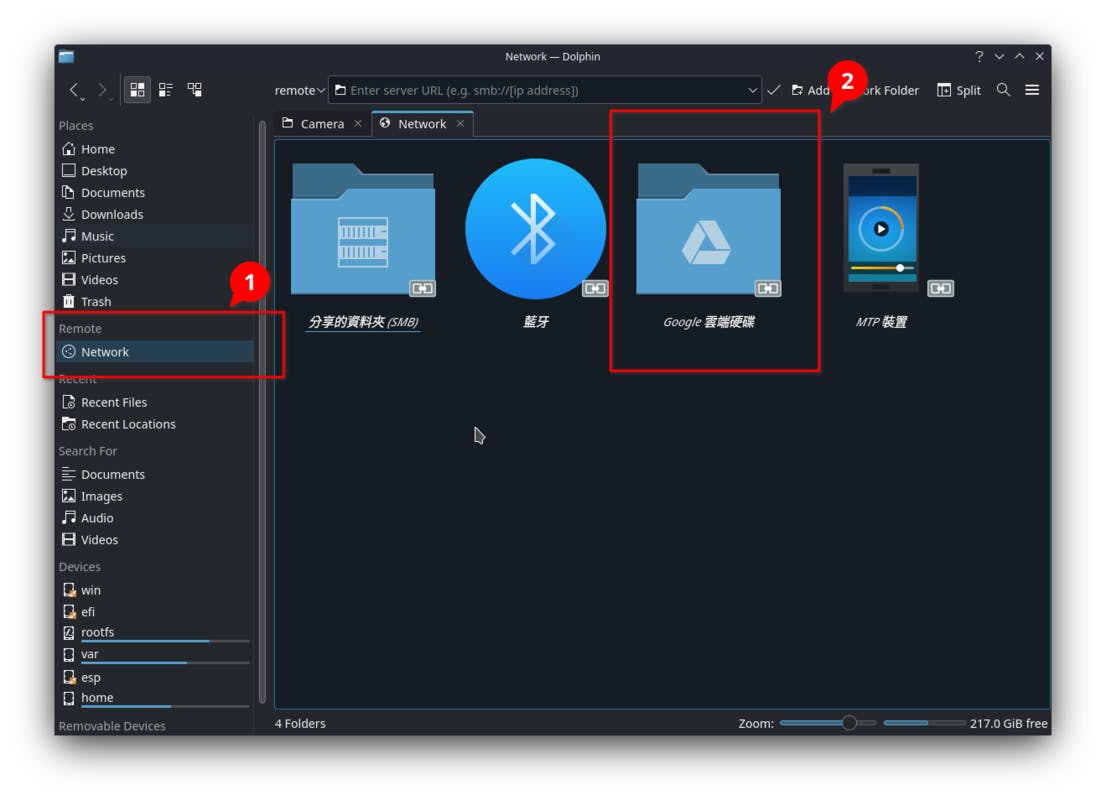Open the Bluetooth (藍牙) network icon
Screen dimensions: 1106x800
coord(535,229)
